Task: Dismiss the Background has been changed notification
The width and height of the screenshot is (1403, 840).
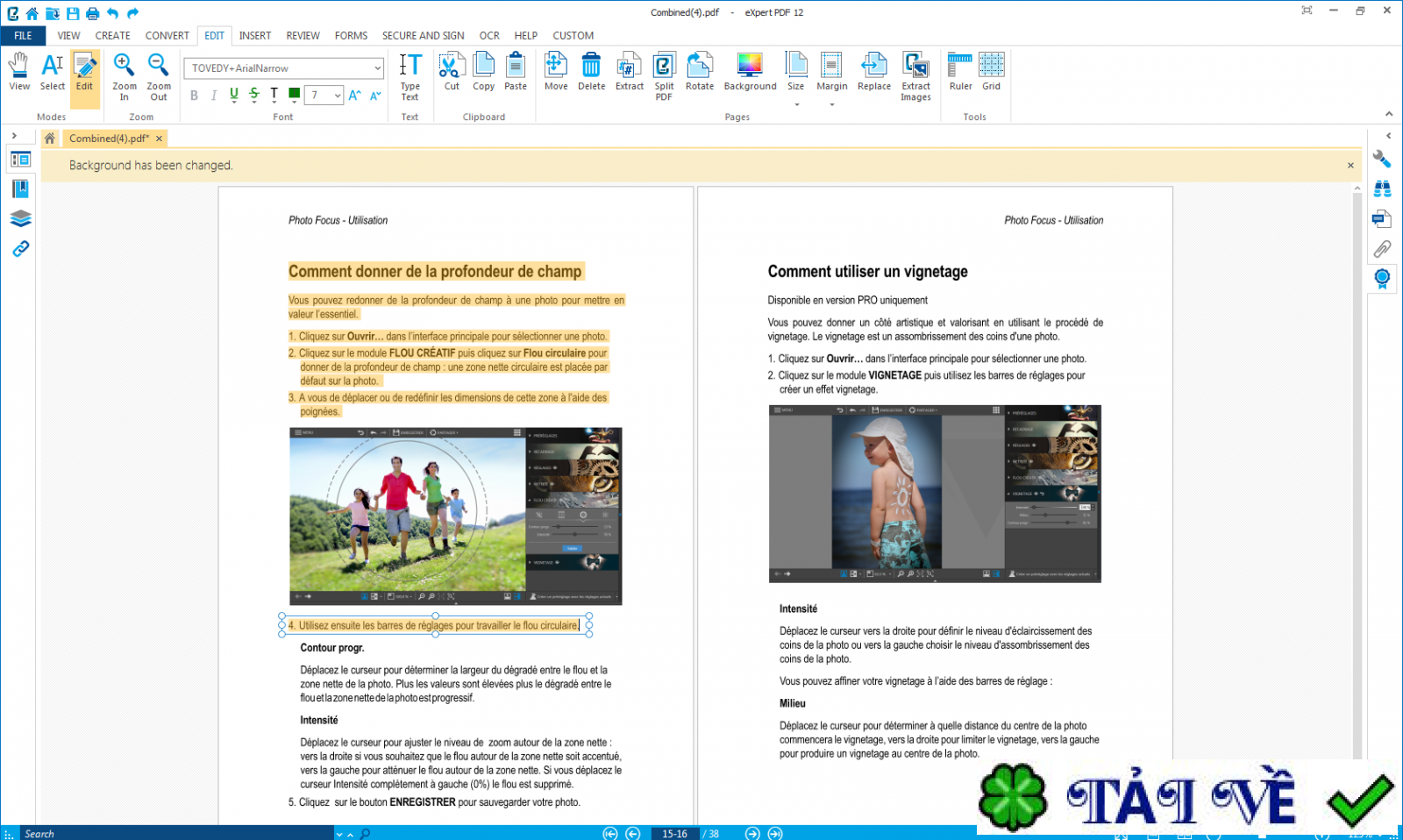Action: click(x=1350, y=165)
